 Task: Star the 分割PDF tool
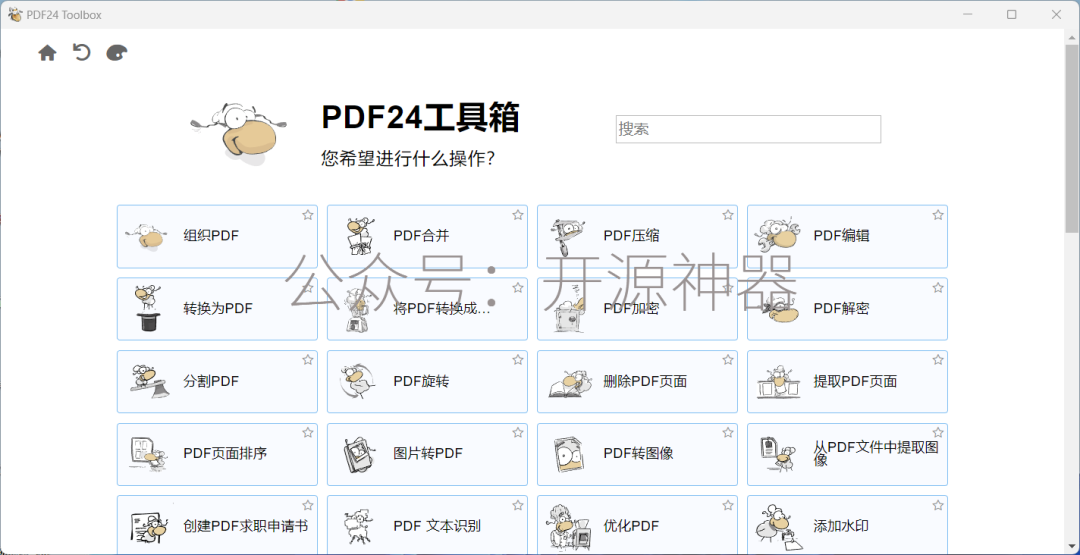point(308,360)
